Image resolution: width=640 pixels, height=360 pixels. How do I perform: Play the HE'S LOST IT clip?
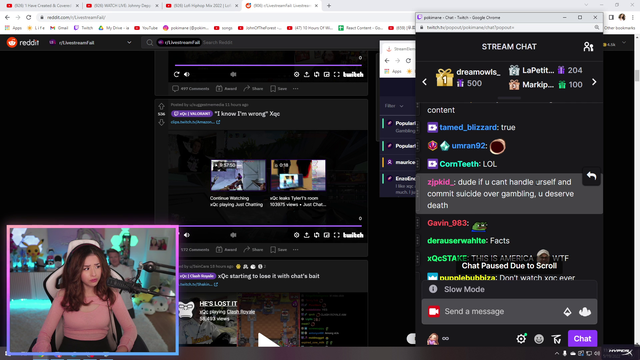(268, 340)
